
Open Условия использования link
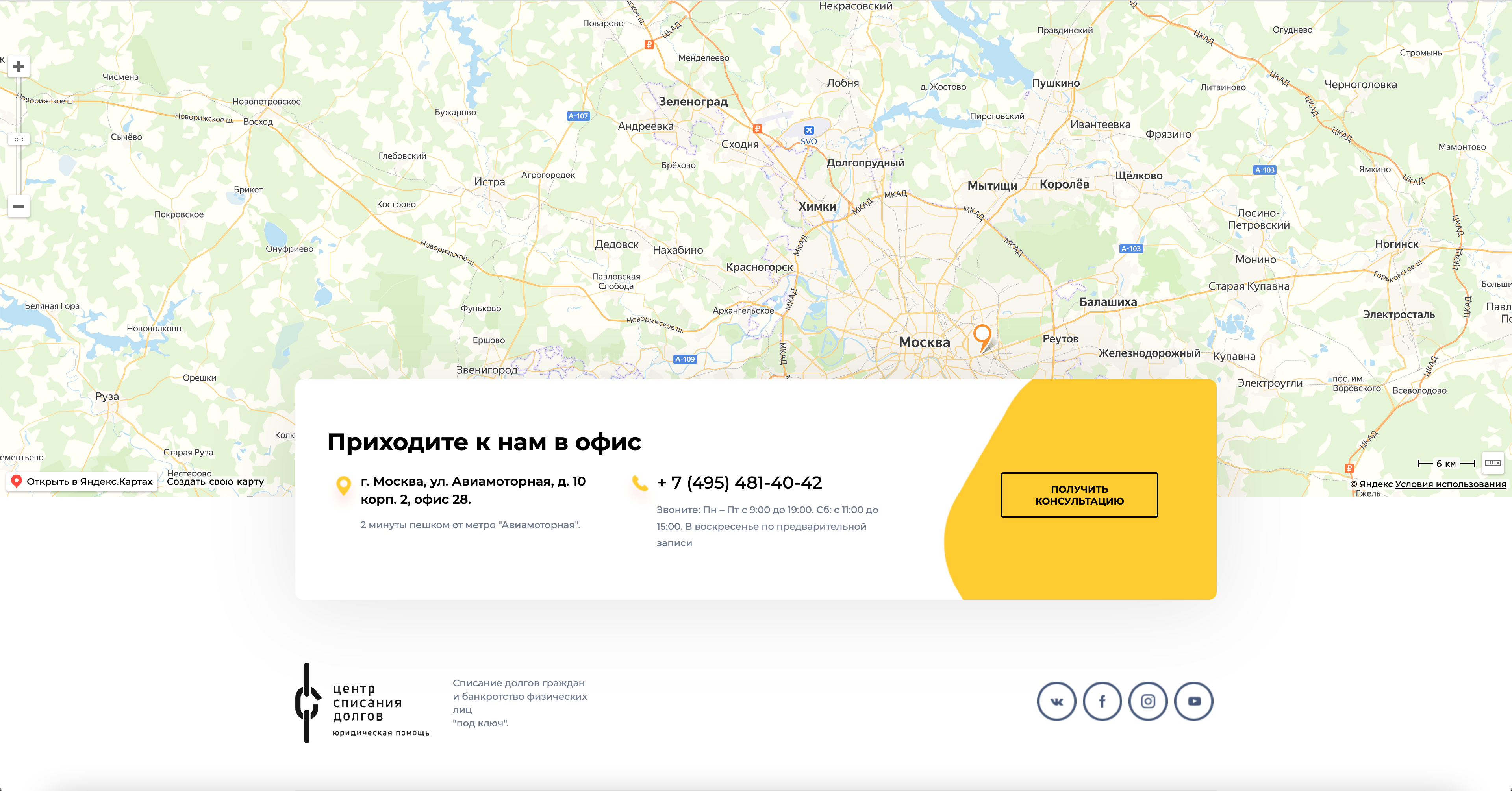point(1450,484)
